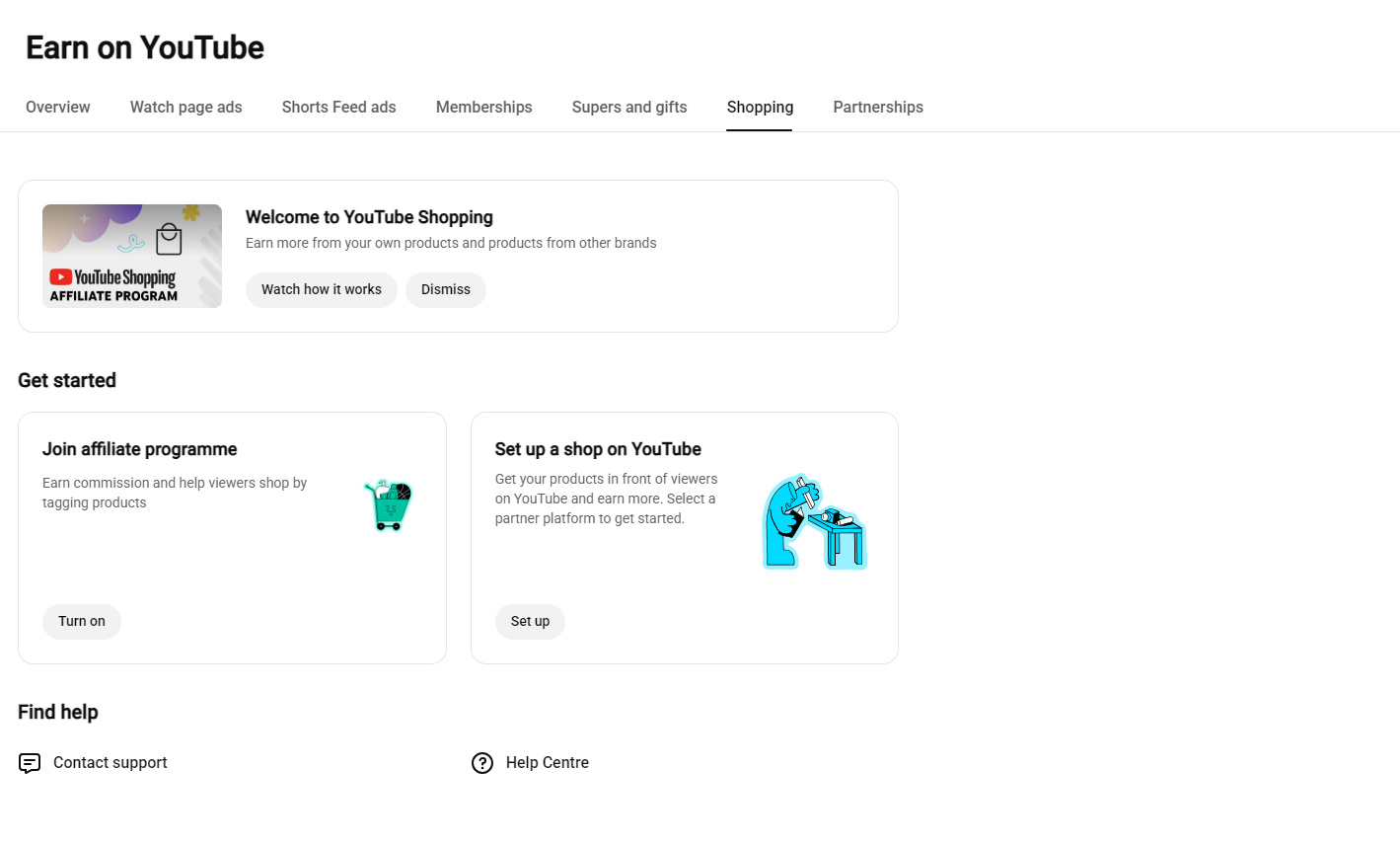Click the Contact support chat icon
1400x846 pixels.
click(x=30, y=763)
